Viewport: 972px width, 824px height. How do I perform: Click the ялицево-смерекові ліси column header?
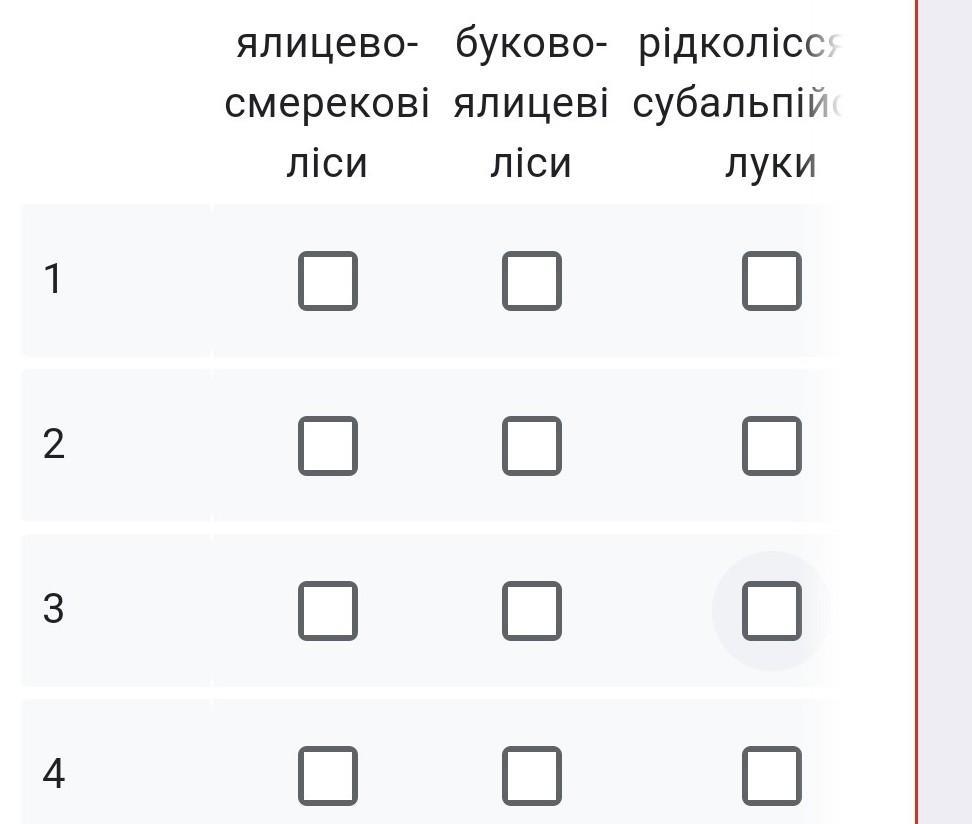point(327,104)
